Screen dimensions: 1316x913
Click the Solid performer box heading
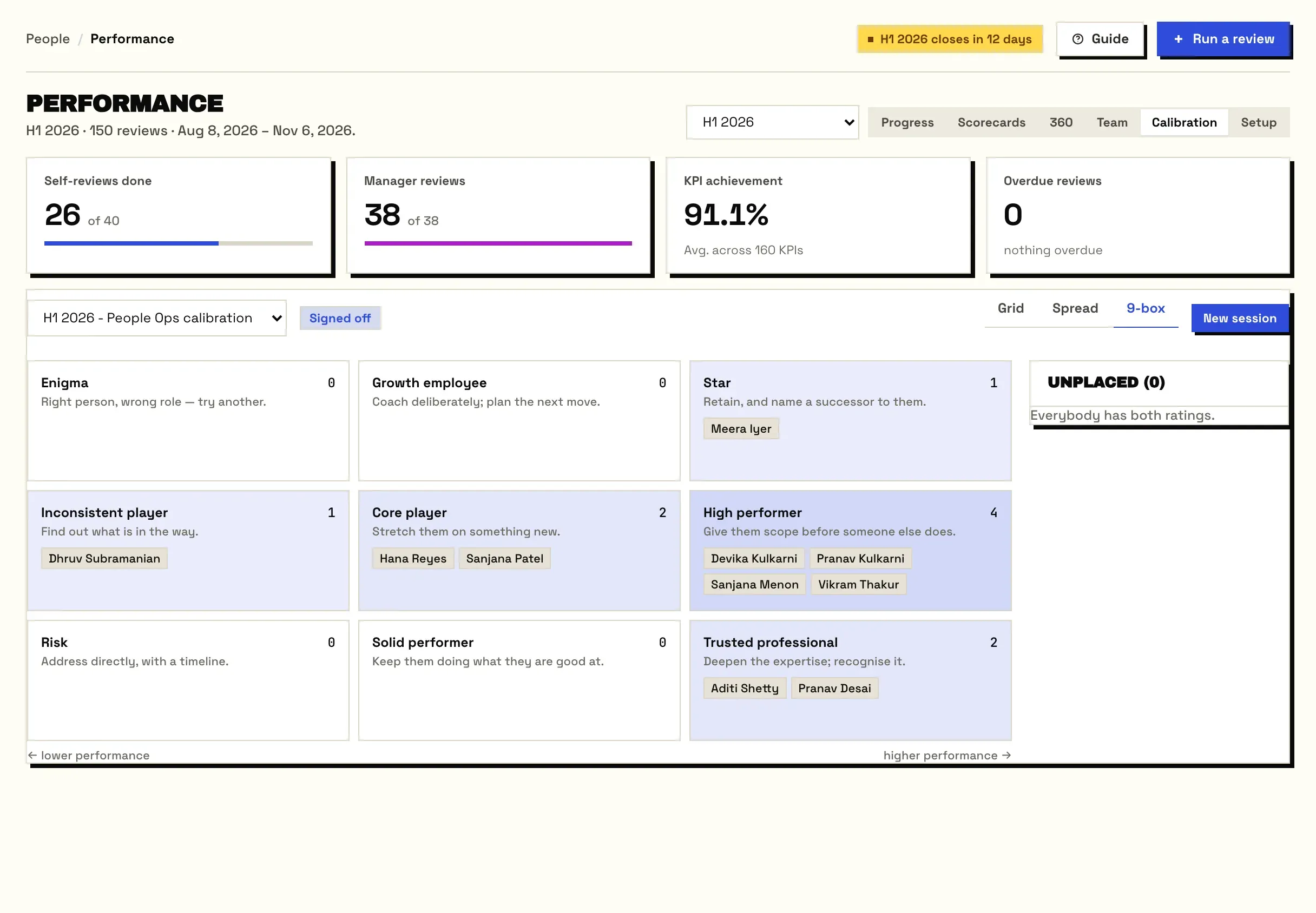pyautogui.click(x=423, y=643)
